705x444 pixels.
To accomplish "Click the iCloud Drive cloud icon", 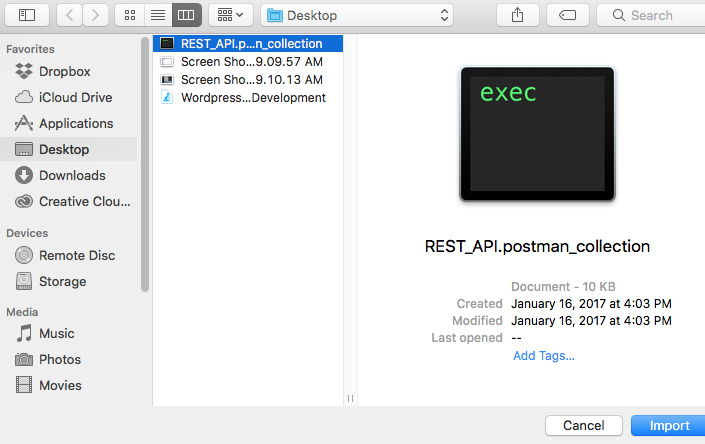I will click(x=24, y=97).
